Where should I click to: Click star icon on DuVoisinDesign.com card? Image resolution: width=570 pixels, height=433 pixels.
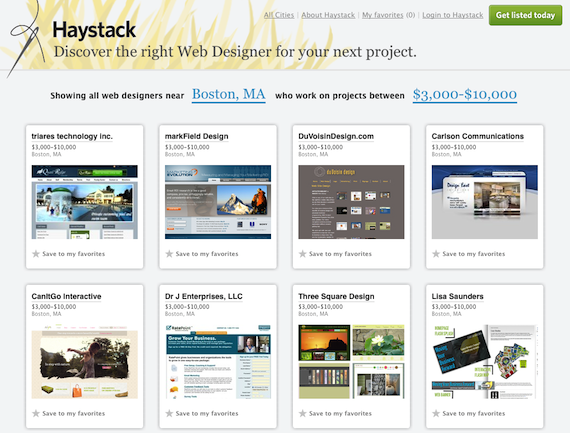[x=302, y=254]
